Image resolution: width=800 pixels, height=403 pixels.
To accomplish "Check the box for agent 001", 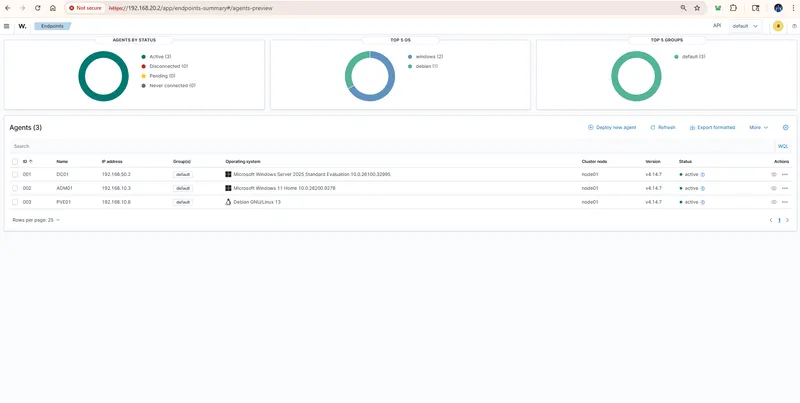I will [x=15, y=174].
